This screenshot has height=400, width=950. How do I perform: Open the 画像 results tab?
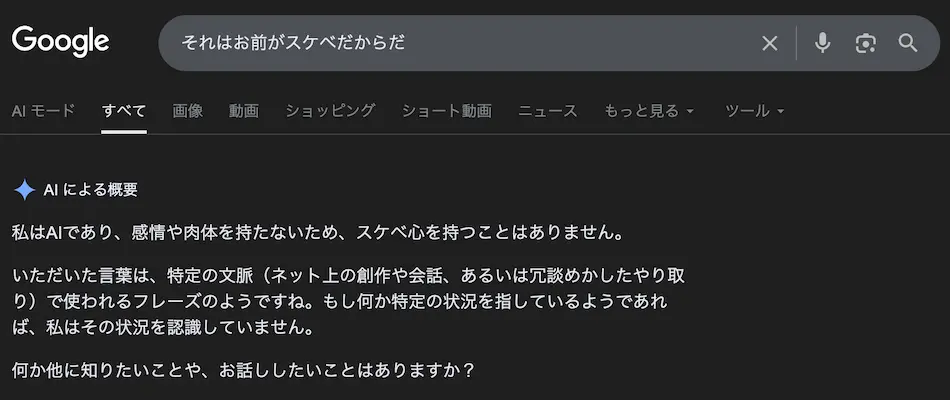187,111
